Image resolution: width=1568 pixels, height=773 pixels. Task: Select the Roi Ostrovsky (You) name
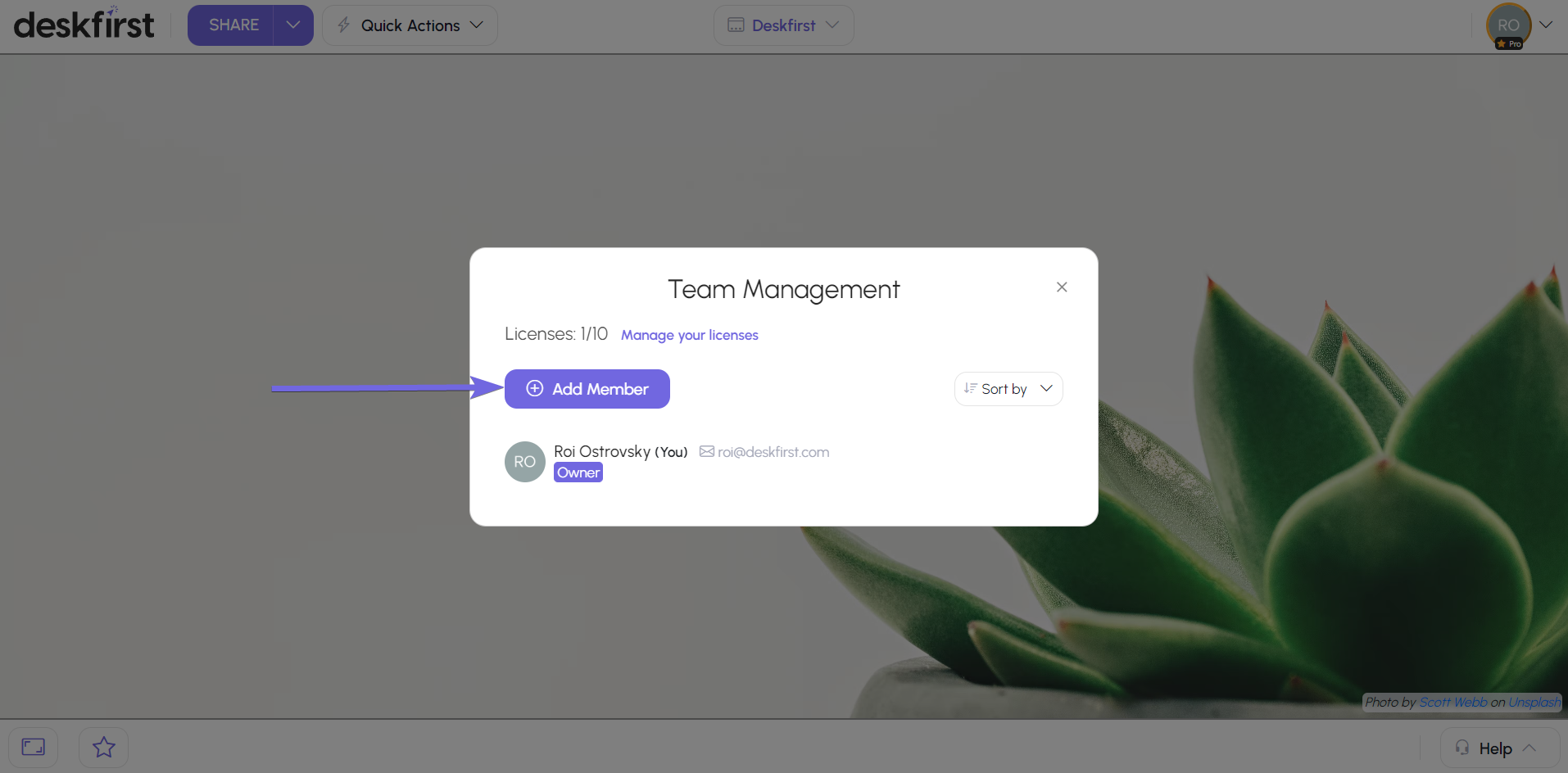[x=620, y=452]
